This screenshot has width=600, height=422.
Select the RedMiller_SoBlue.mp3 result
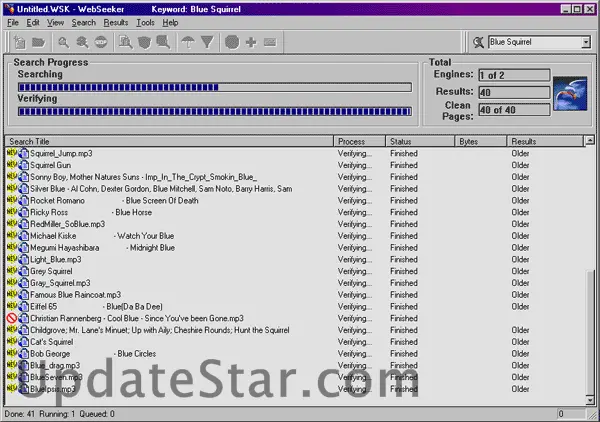click(295, 224)
